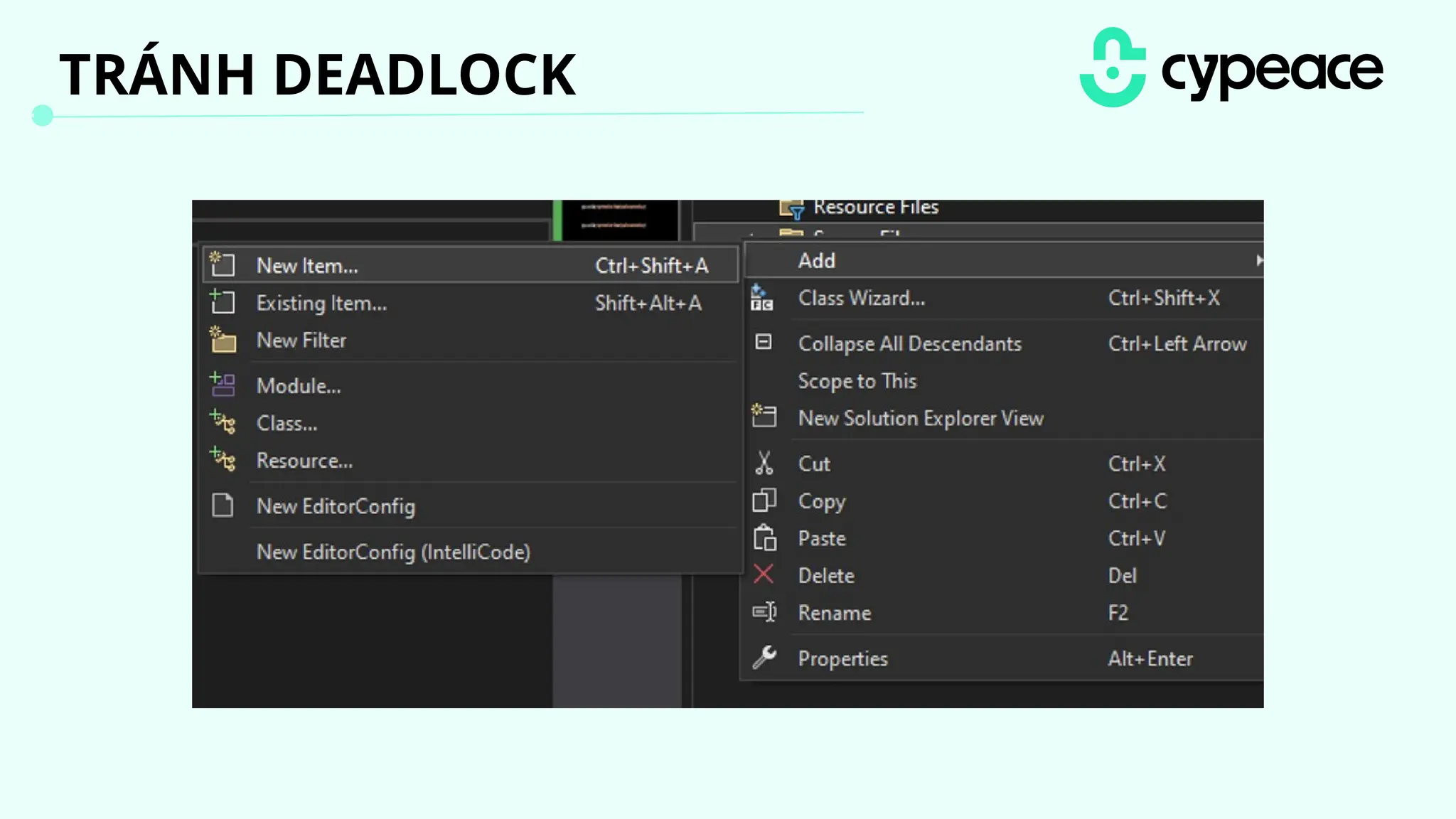This screenshot has width=1456, height=819.
Task: Select New Item... menu entry
Action: pos(471,265)
